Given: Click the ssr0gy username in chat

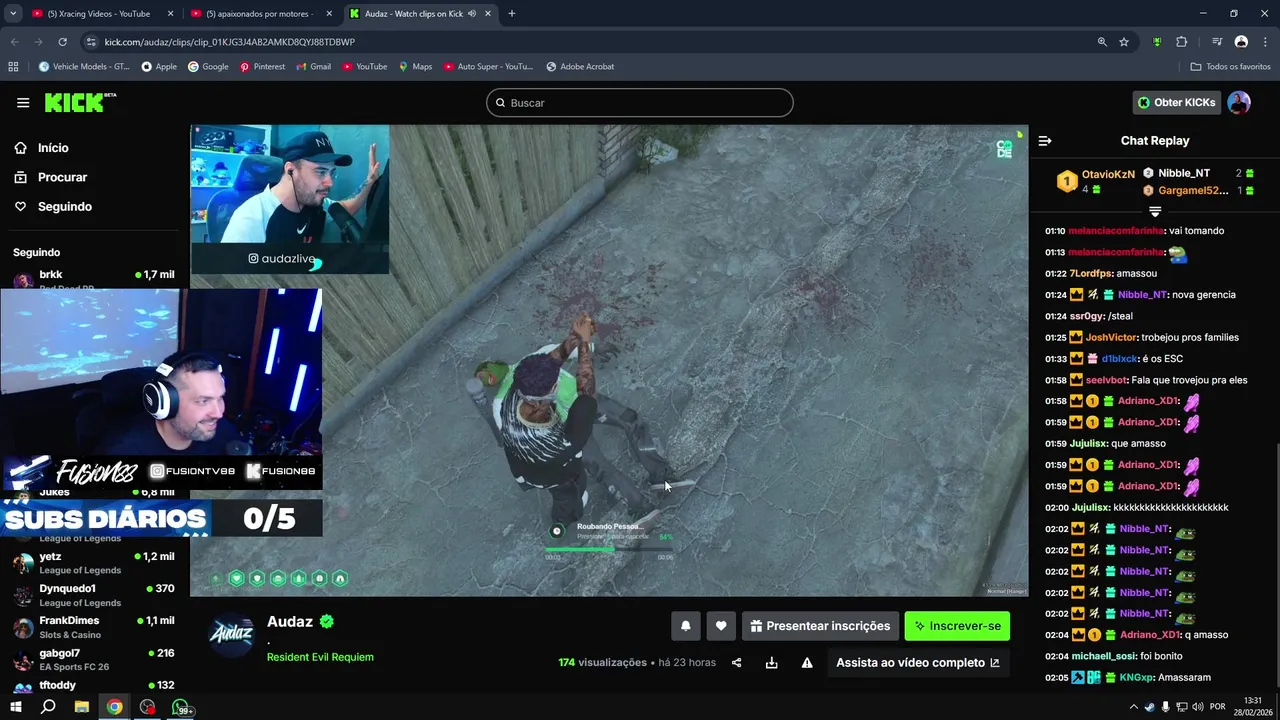Looking at the screenshot, I should coord(1086,316).
